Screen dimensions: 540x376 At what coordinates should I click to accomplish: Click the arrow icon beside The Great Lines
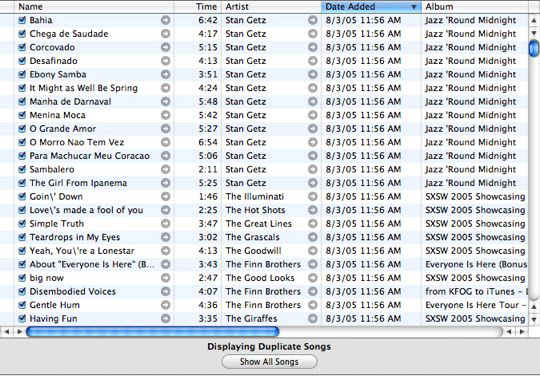pos(313,224)
